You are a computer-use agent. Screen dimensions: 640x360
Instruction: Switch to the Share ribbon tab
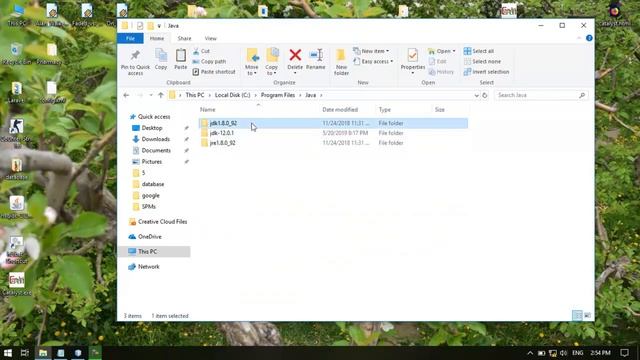tap(184, 38)
